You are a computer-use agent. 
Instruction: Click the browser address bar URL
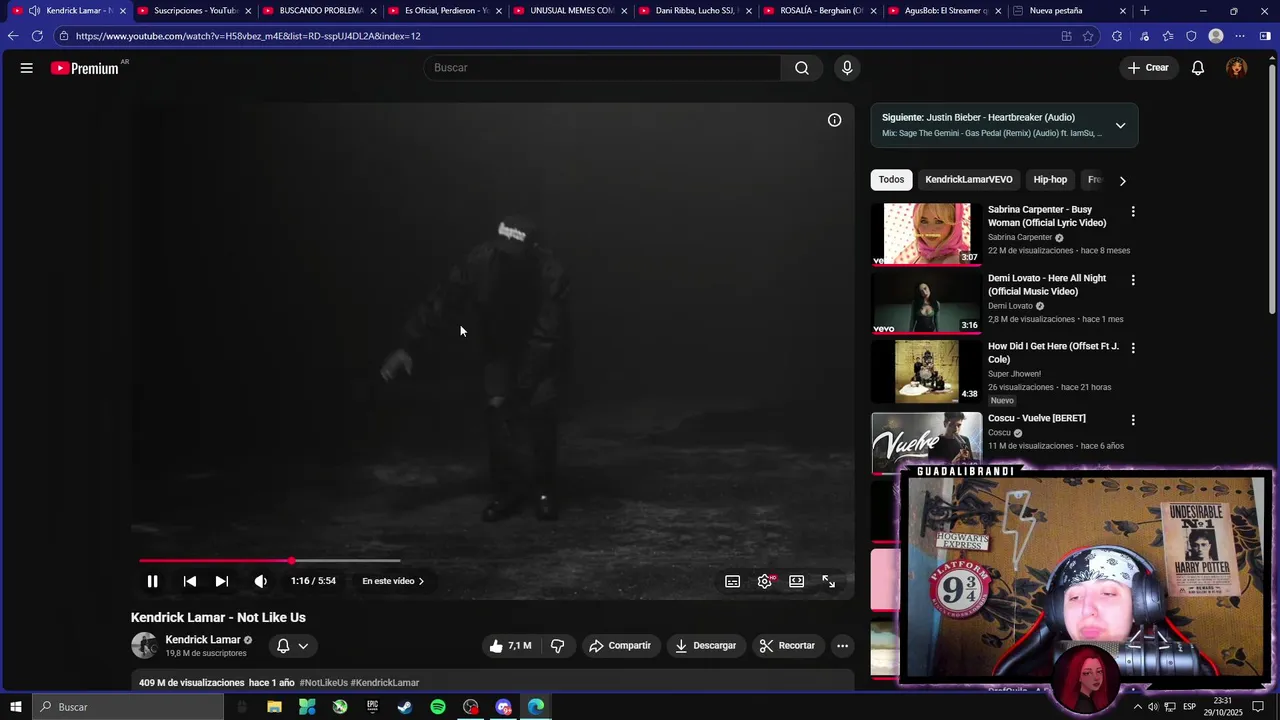248,36
